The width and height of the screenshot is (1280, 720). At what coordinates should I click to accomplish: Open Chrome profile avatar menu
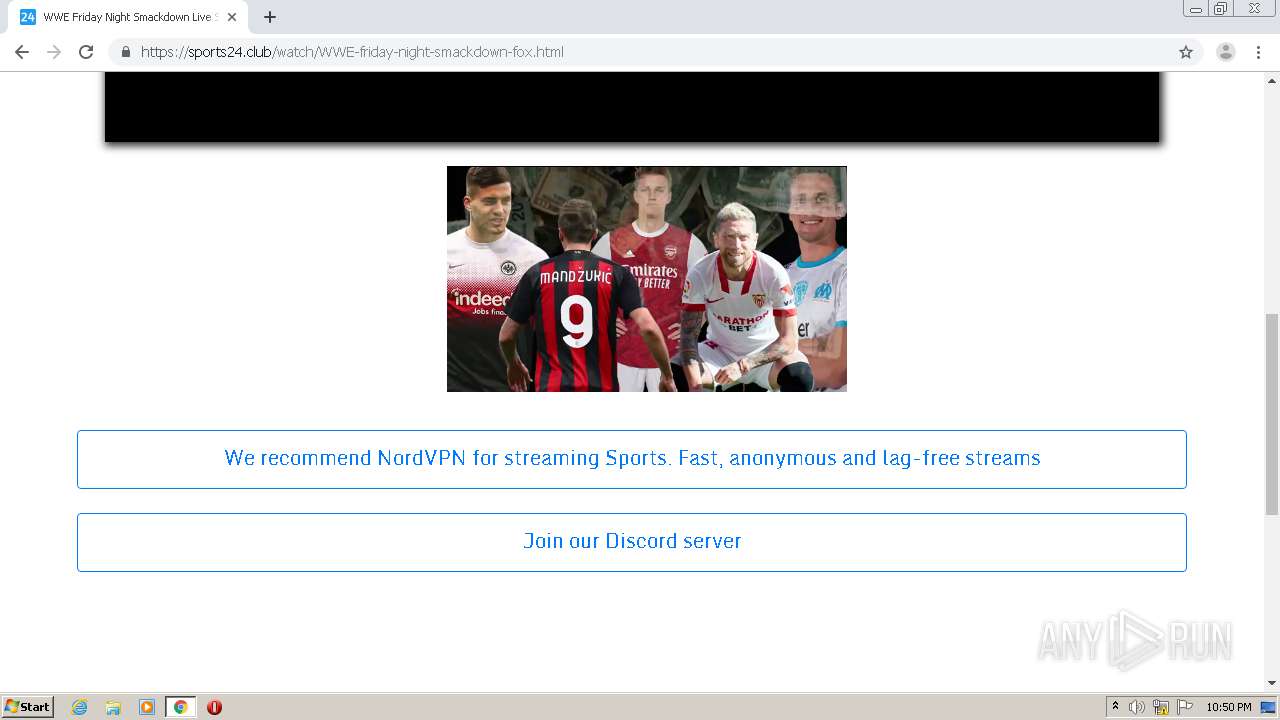[1225, 52]
